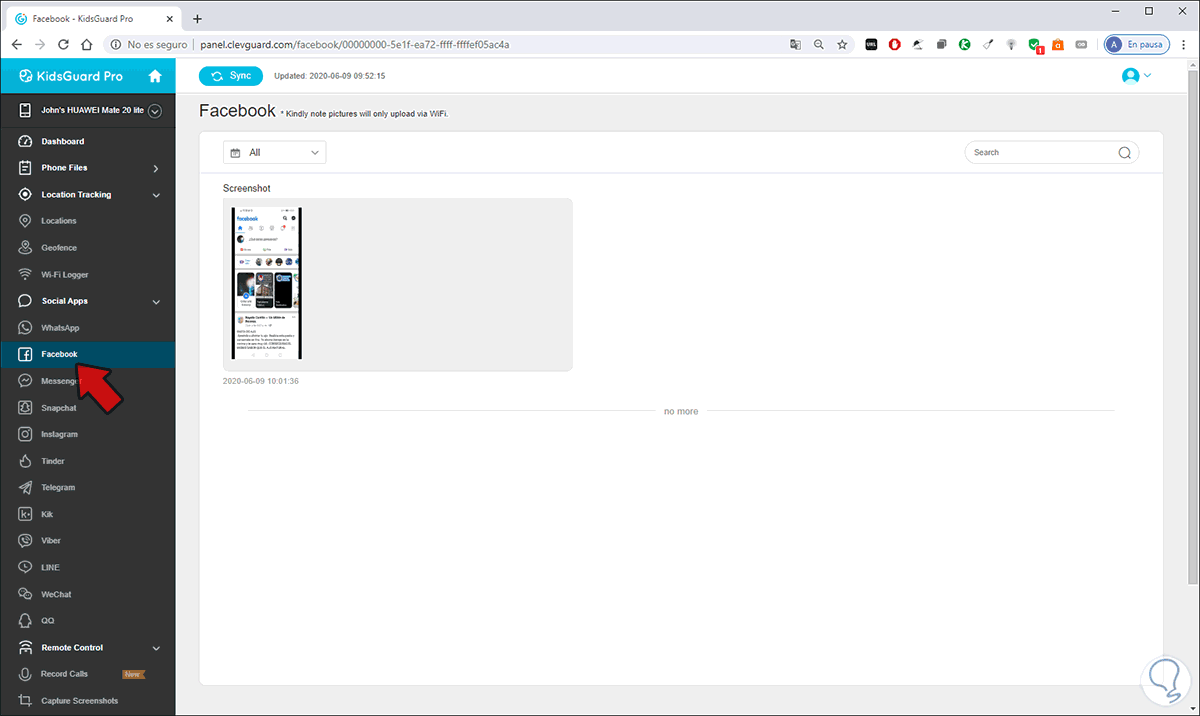Open Wi-Fi Logger
The image size is (1200, 716).
click(64, 274)
